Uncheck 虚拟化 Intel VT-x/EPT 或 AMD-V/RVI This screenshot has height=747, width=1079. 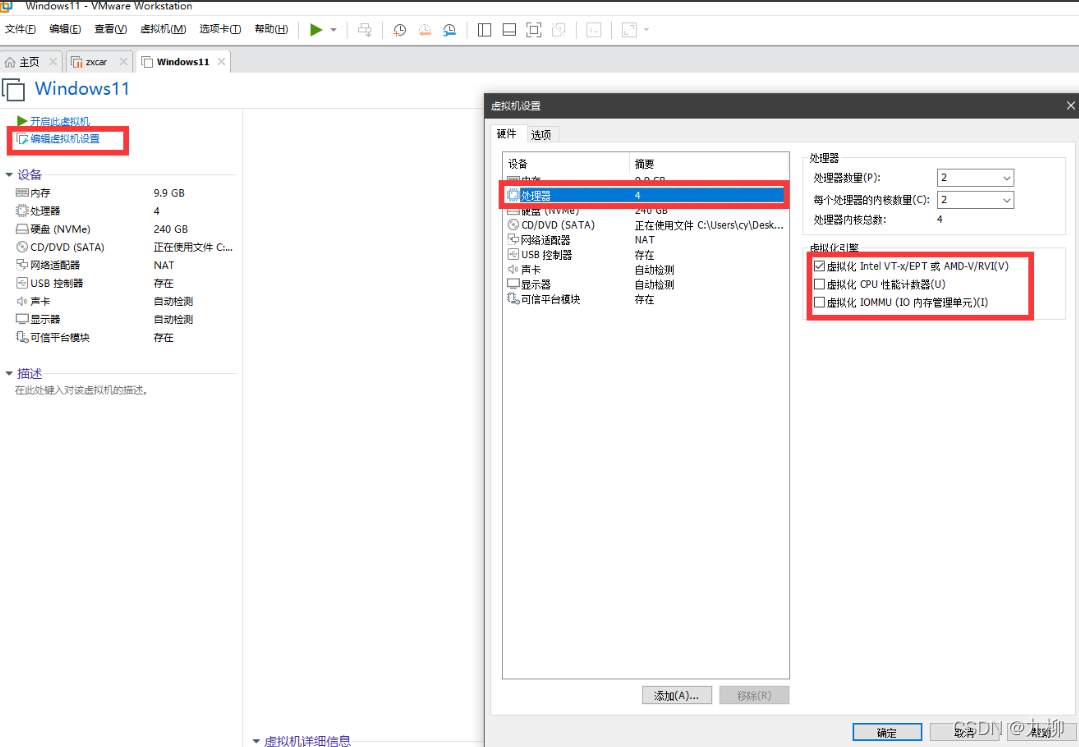tap(820, 266)
